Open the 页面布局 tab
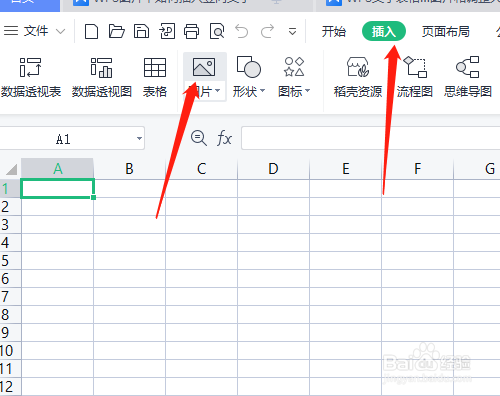 [x=446, y=32]
